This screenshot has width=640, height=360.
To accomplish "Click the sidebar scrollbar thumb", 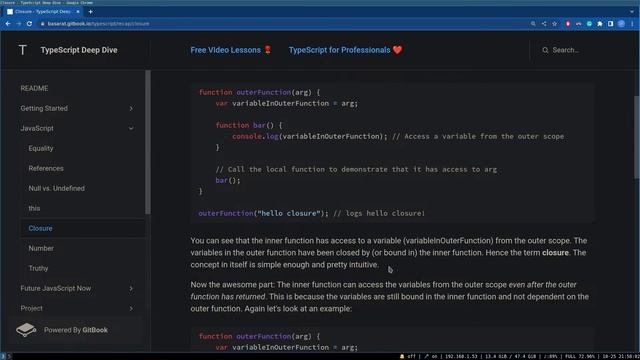I will [x=148, y=142].
